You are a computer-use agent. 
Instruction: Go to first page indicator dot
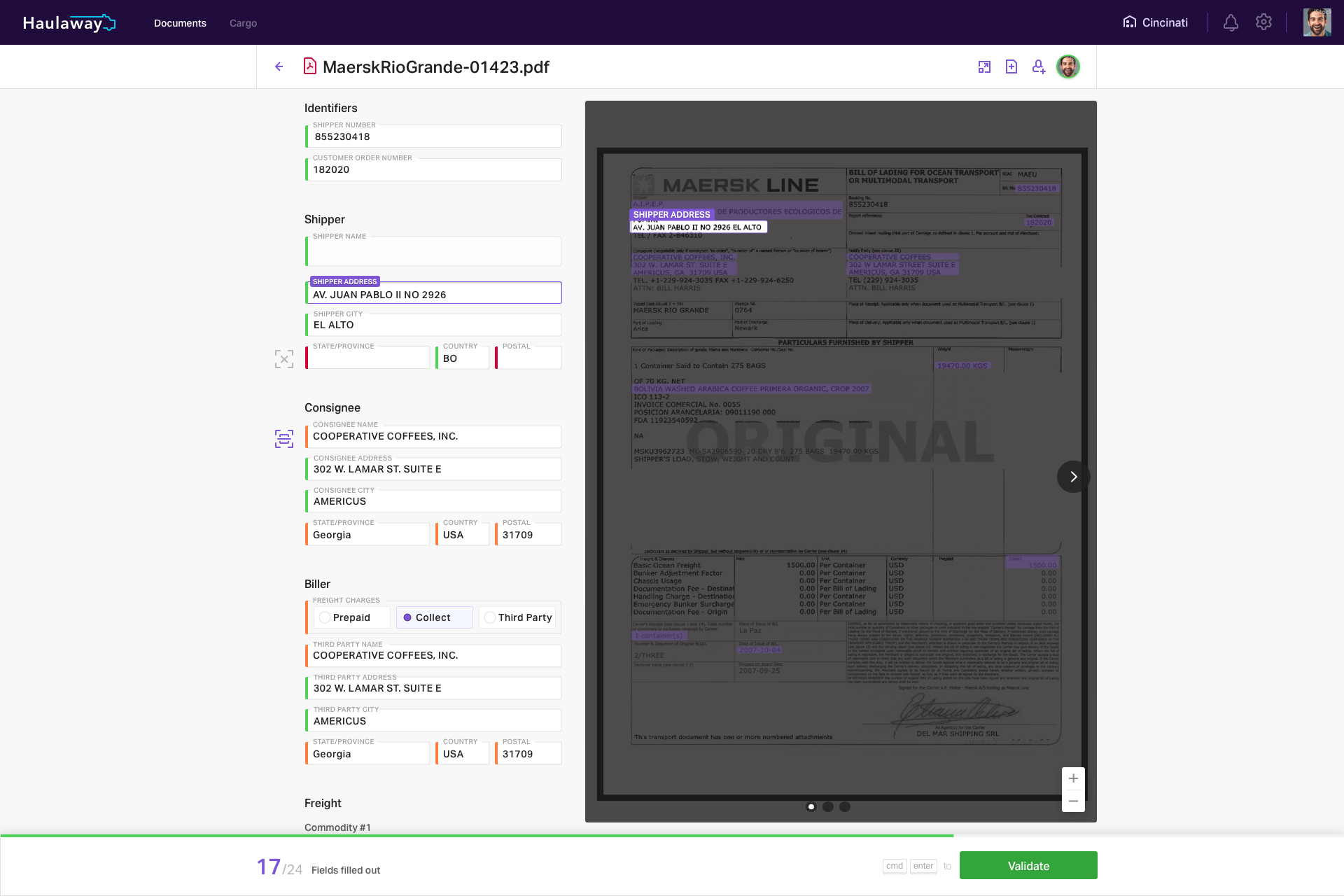811,806
